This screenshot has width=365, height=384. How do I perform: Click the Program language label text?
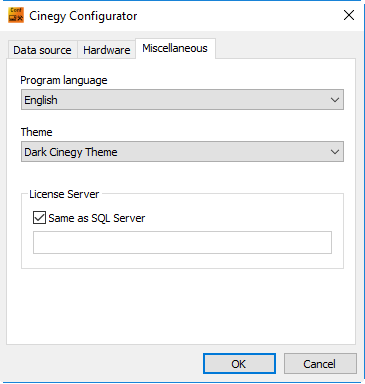pos(64,80)
